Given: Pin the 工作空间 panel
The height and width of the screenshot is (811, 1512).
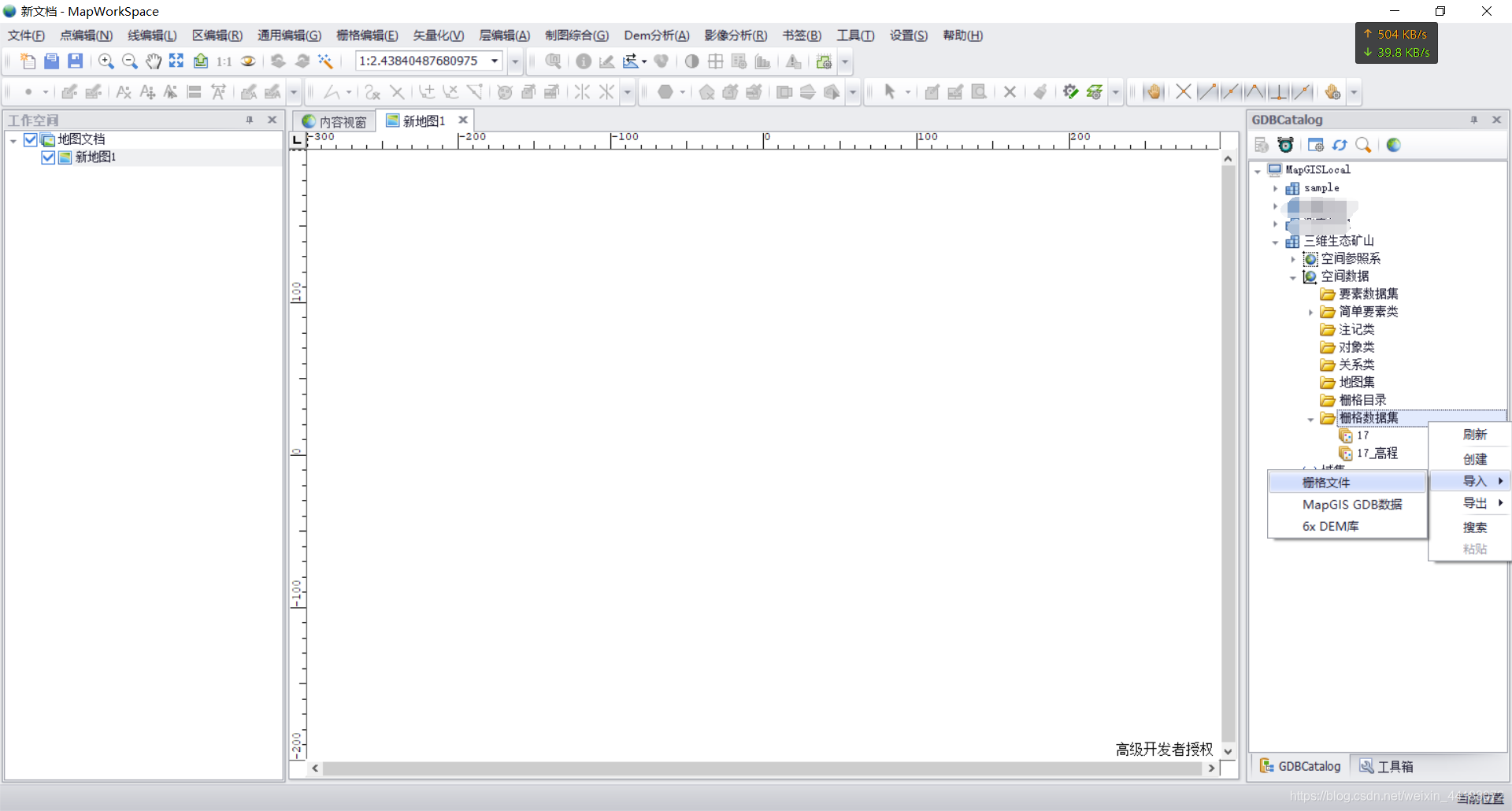Looking at the screenshot, I should pos(250,120).
